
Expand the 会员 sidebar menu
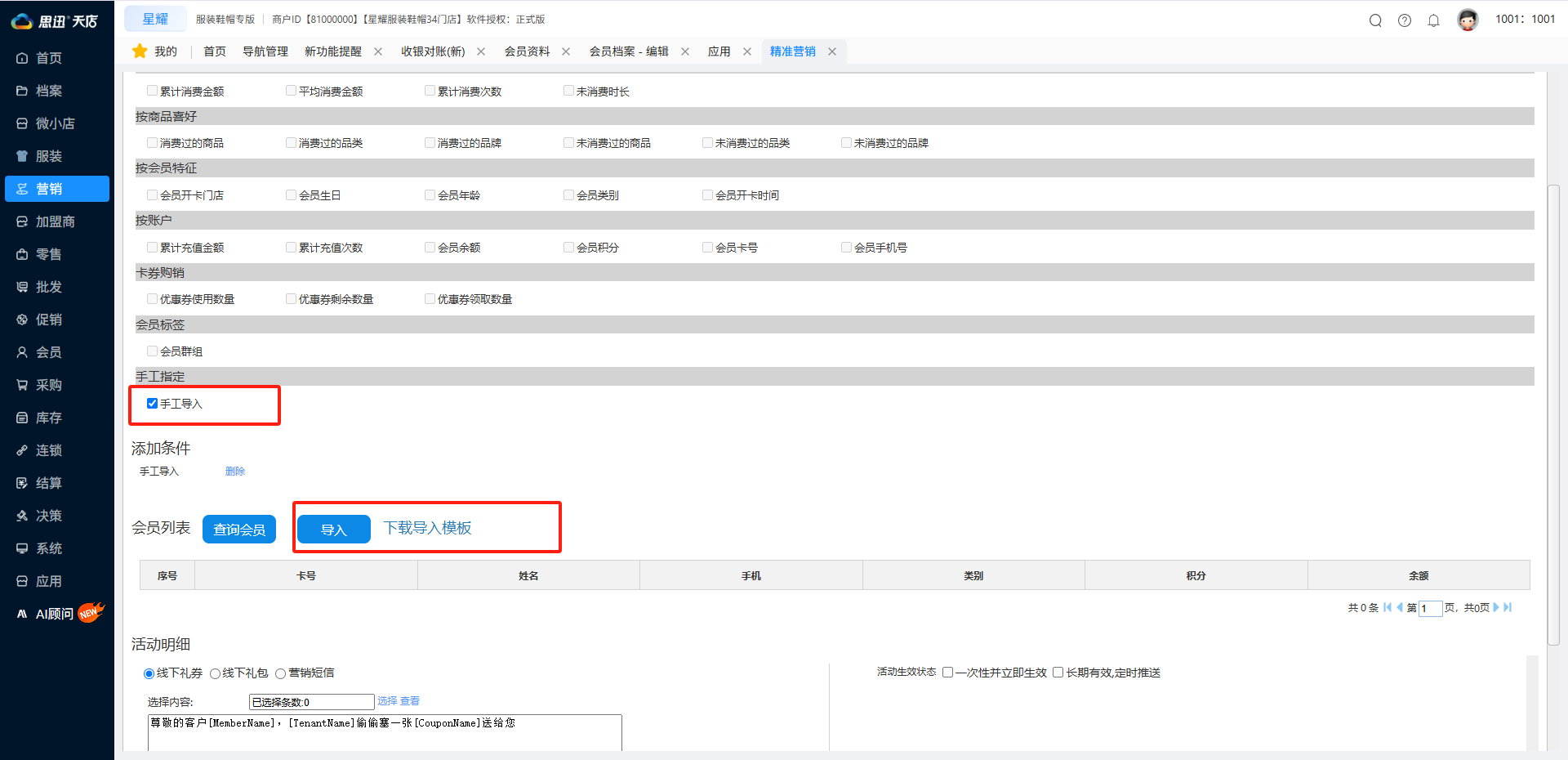(48, 352)
